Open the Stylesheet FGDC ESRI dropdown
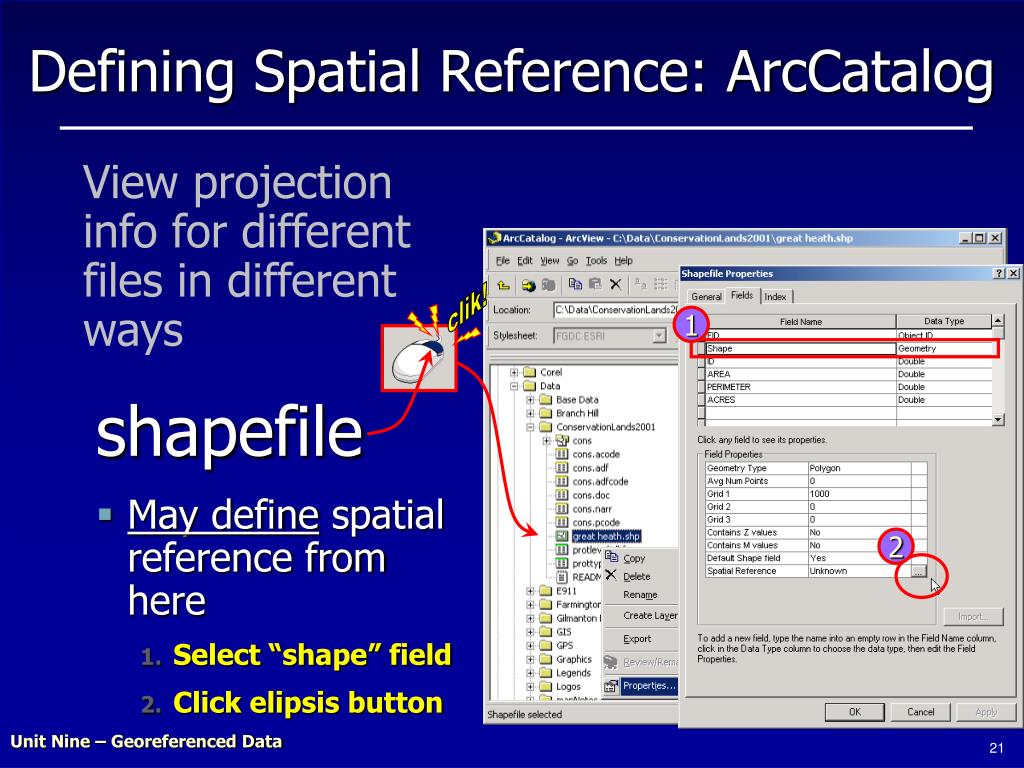This screenshot has height=768, width=1024. coord(659,336)
